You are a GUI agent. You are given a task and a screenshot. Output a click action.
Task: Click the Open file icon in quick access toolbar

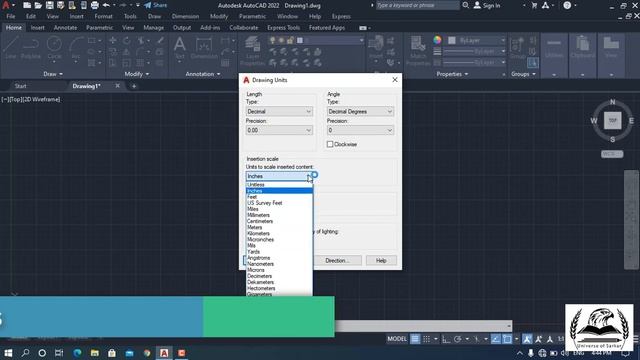[x=38, y=5]
